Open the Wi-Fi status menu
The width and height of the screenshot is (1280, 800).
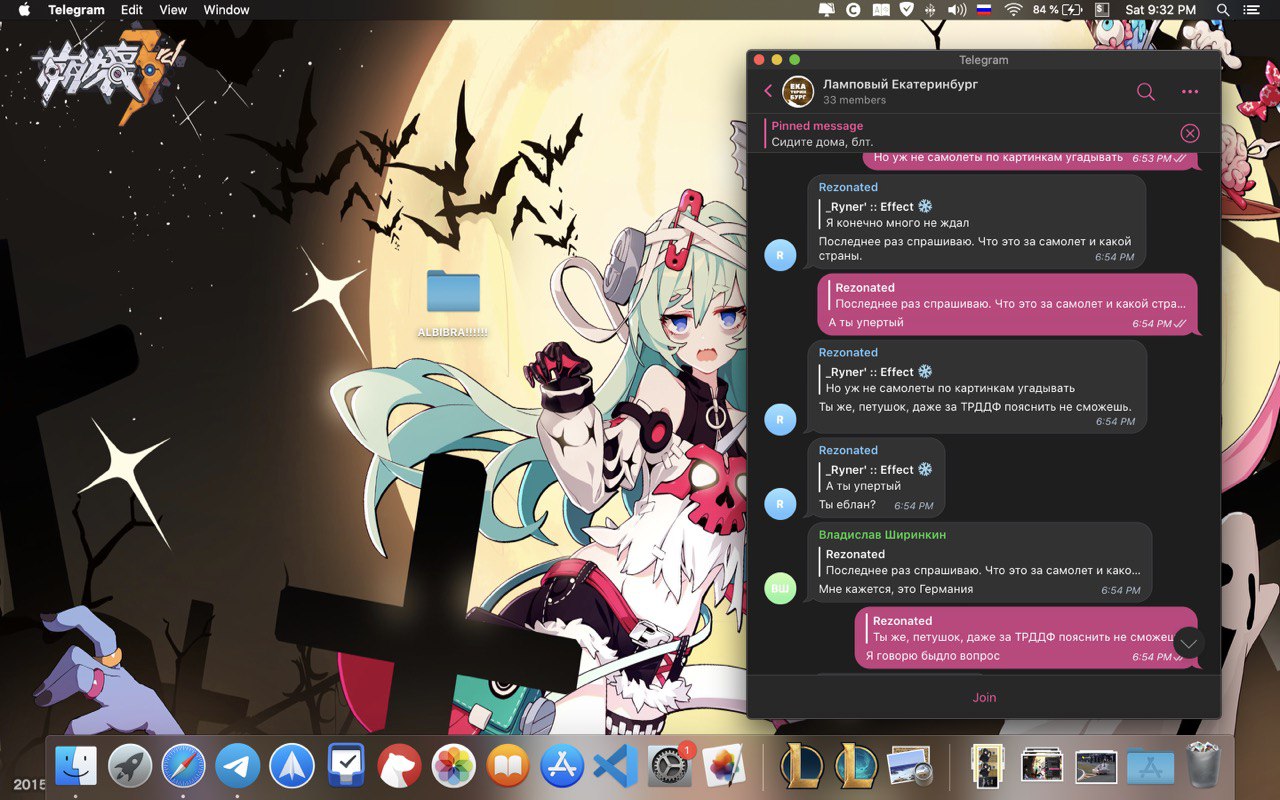tap(1013, 10)
